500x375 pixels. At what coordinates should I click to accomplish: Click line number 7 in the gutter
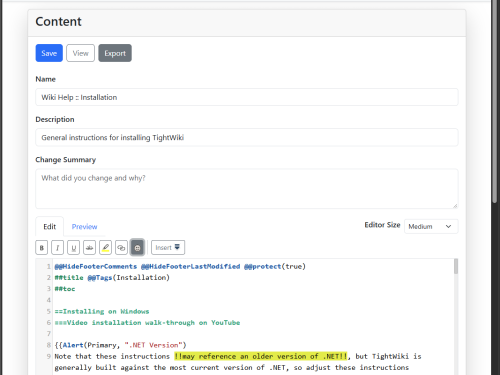pos(49,334)
